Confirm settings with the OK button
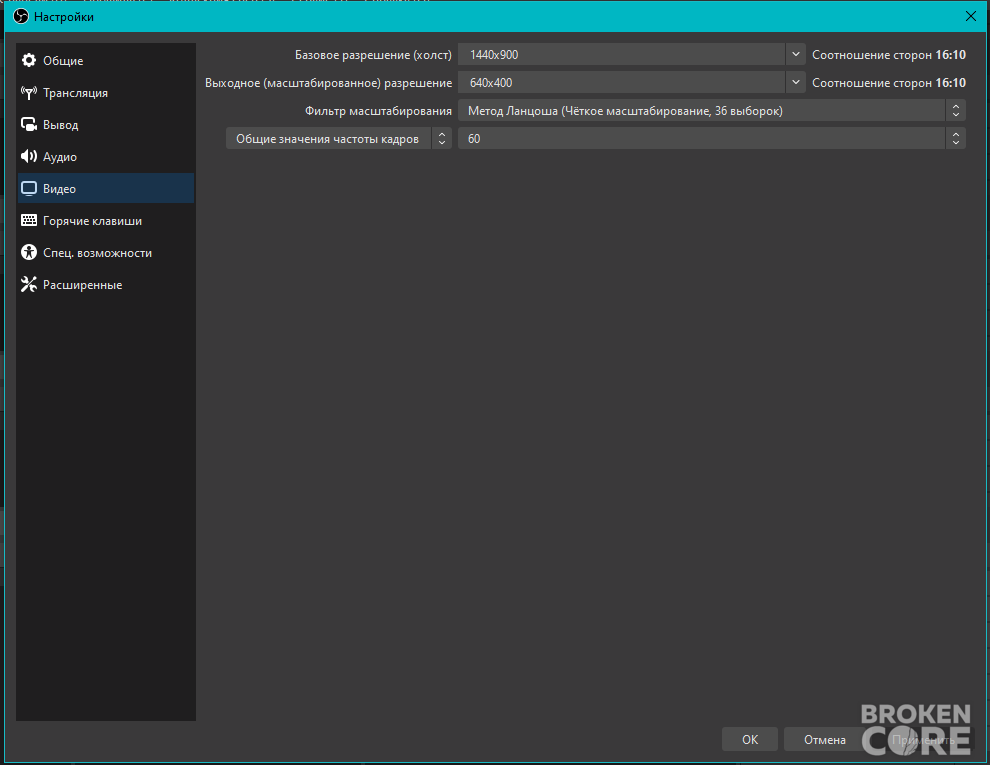This screenshot has width=990, height=765. point(749,739)
